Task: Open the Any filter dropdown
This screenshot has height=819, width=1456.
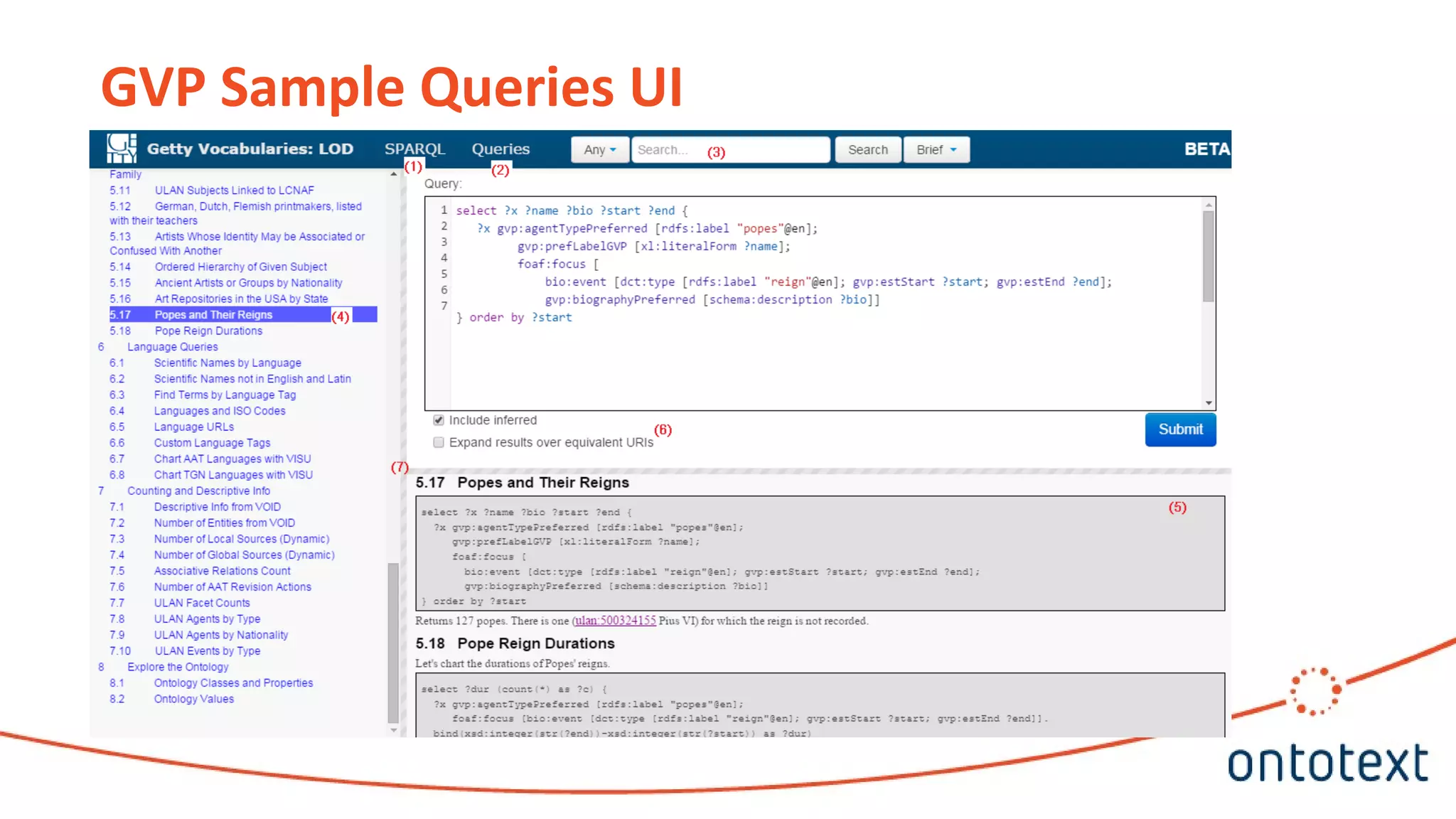Action: click(599, 150)
